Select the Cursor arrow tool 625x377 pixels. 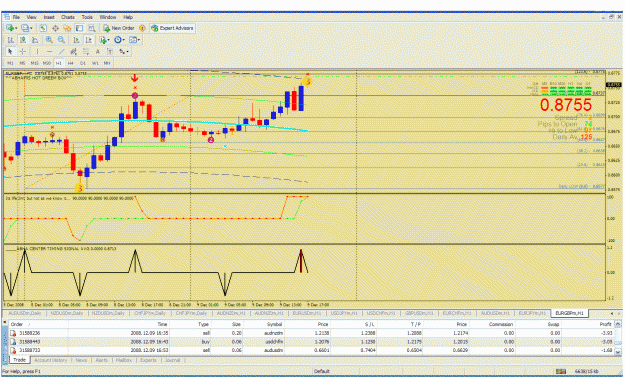point(10,51)
